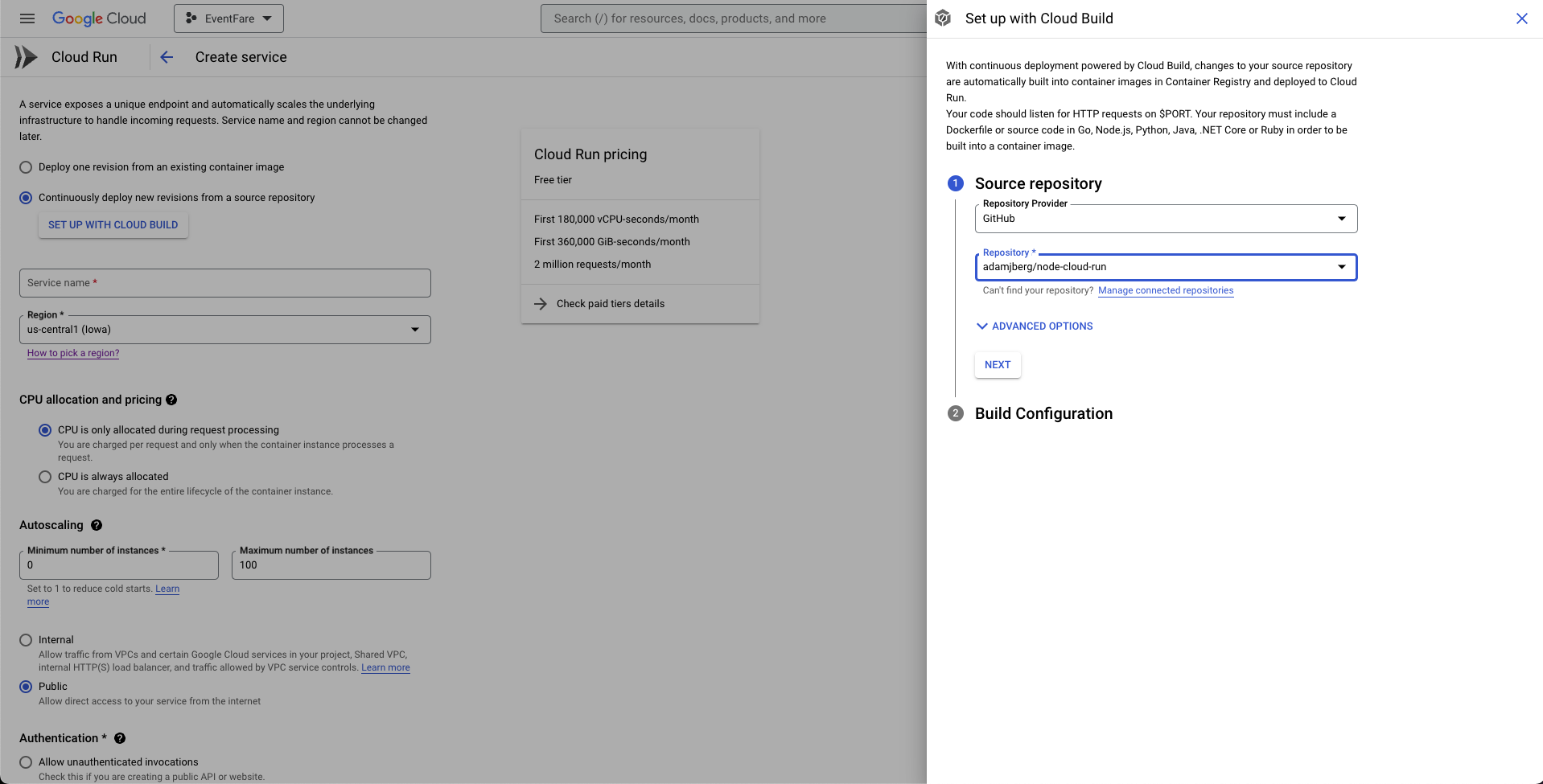Open the Region dropdown us-central1 (Iowa)
Viewport: 1543px width, 784px height.
coord(225,330)
